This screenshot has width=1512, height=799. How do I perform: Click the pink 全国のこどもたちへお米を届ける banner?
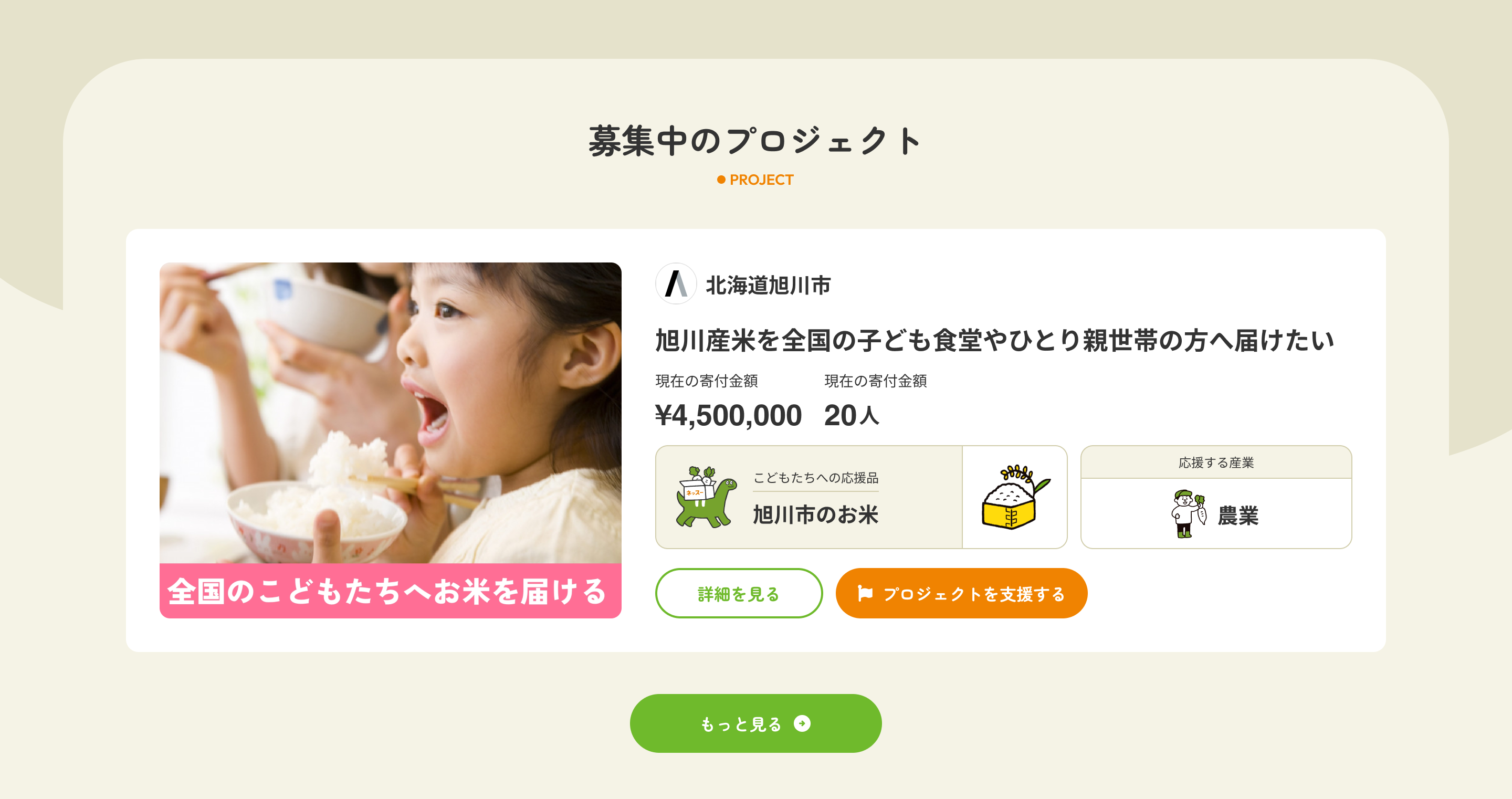[390, 591]
